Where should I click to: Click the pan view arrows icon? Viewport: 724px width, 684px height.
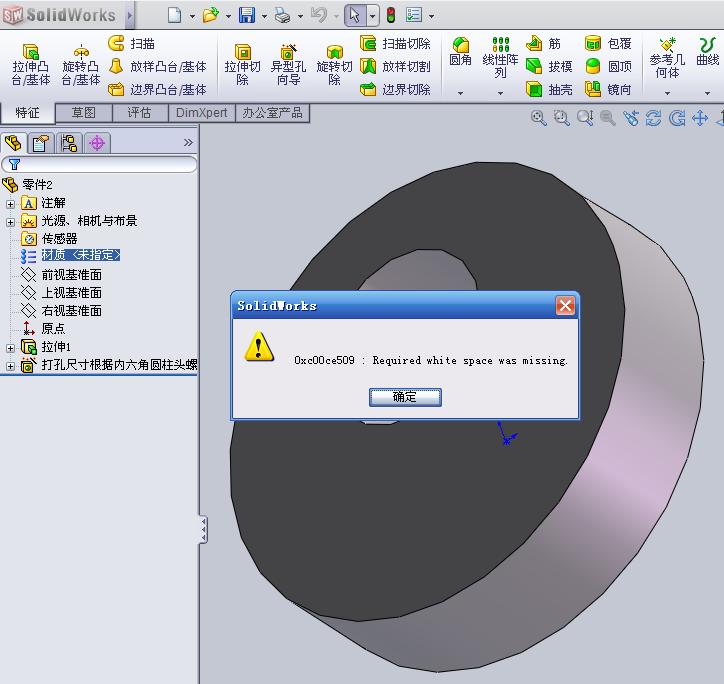pyautogui.click(x=700, y=118)
